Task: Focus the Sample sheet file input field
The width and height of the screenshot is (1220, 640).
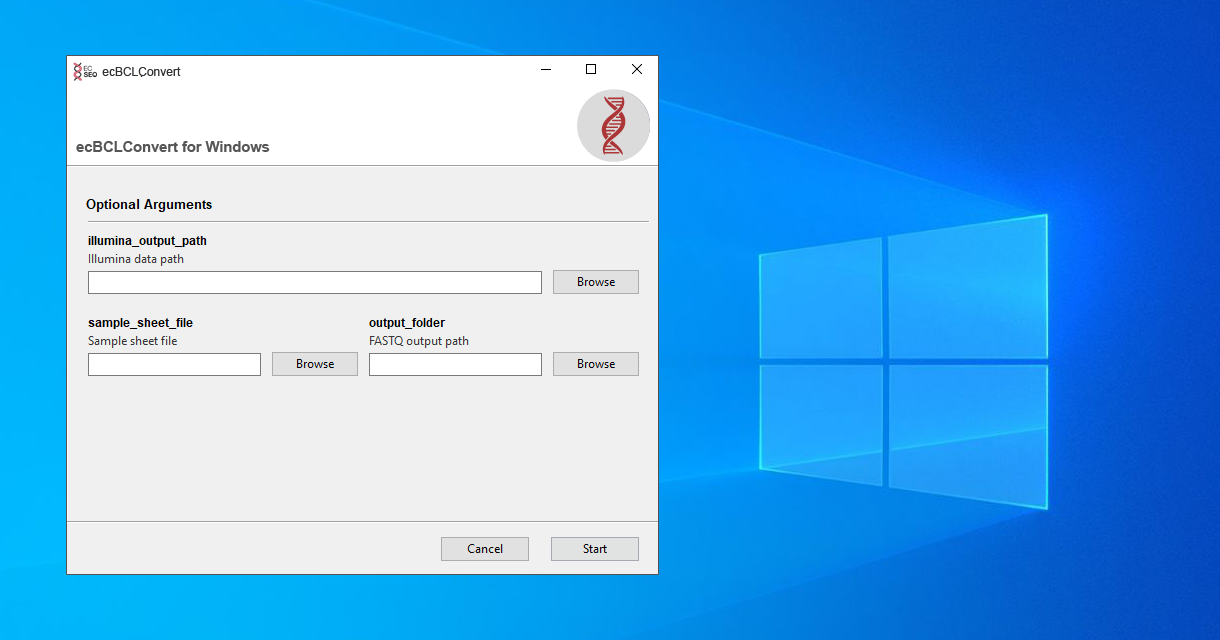Action: [174, 364]
